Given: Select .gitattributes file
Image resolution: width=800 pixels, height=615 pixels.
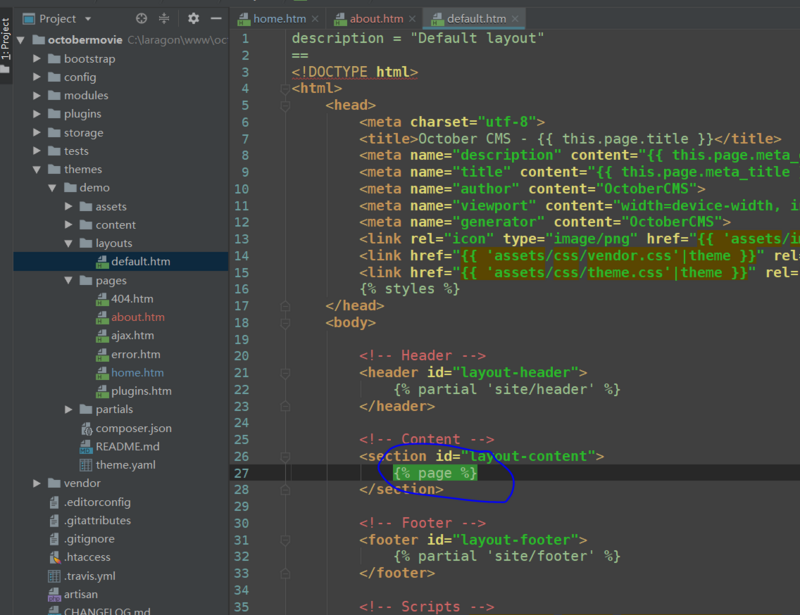Looking at the screenshot, I should click(97, 521).
